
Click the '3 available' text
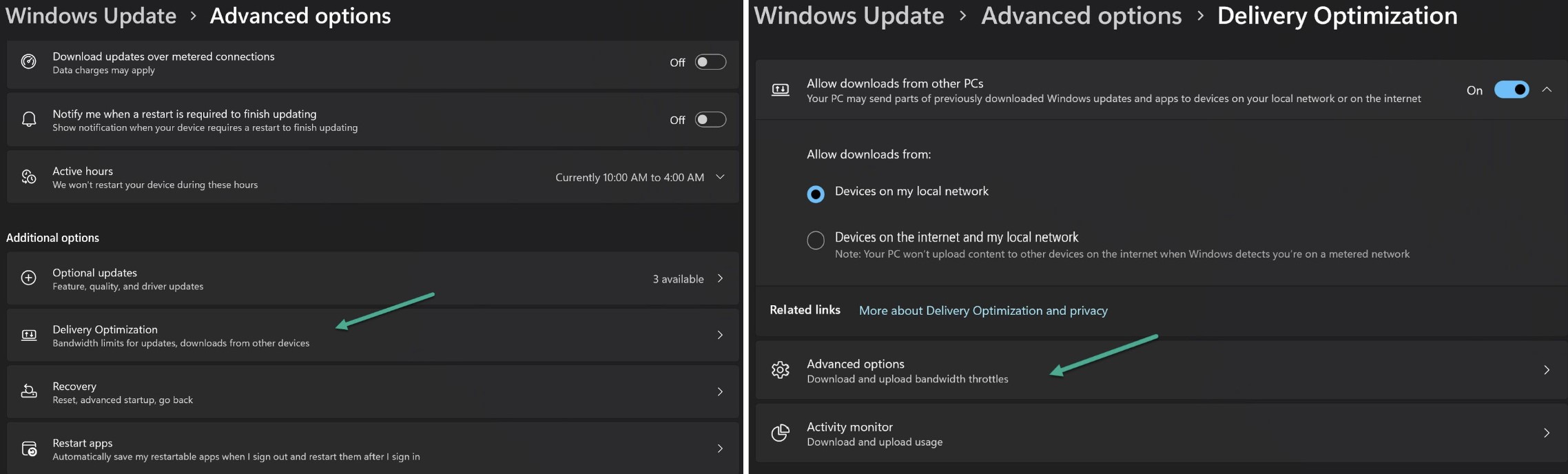click(679, 279)
